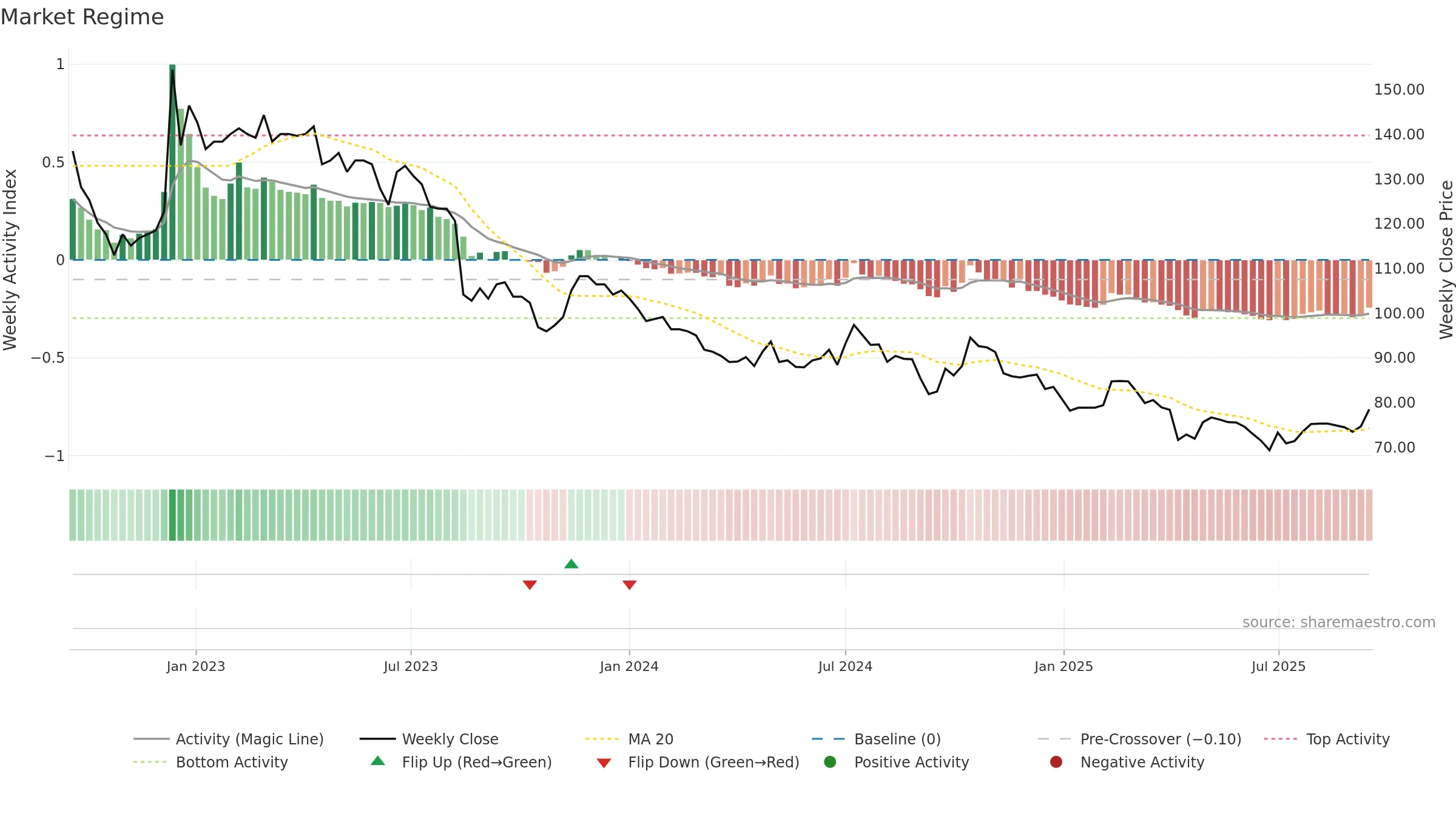This screenshot has width=1456, height=819.
Task: Click the Jul 2025 axis label
Action: click(x=1278, y=666)
